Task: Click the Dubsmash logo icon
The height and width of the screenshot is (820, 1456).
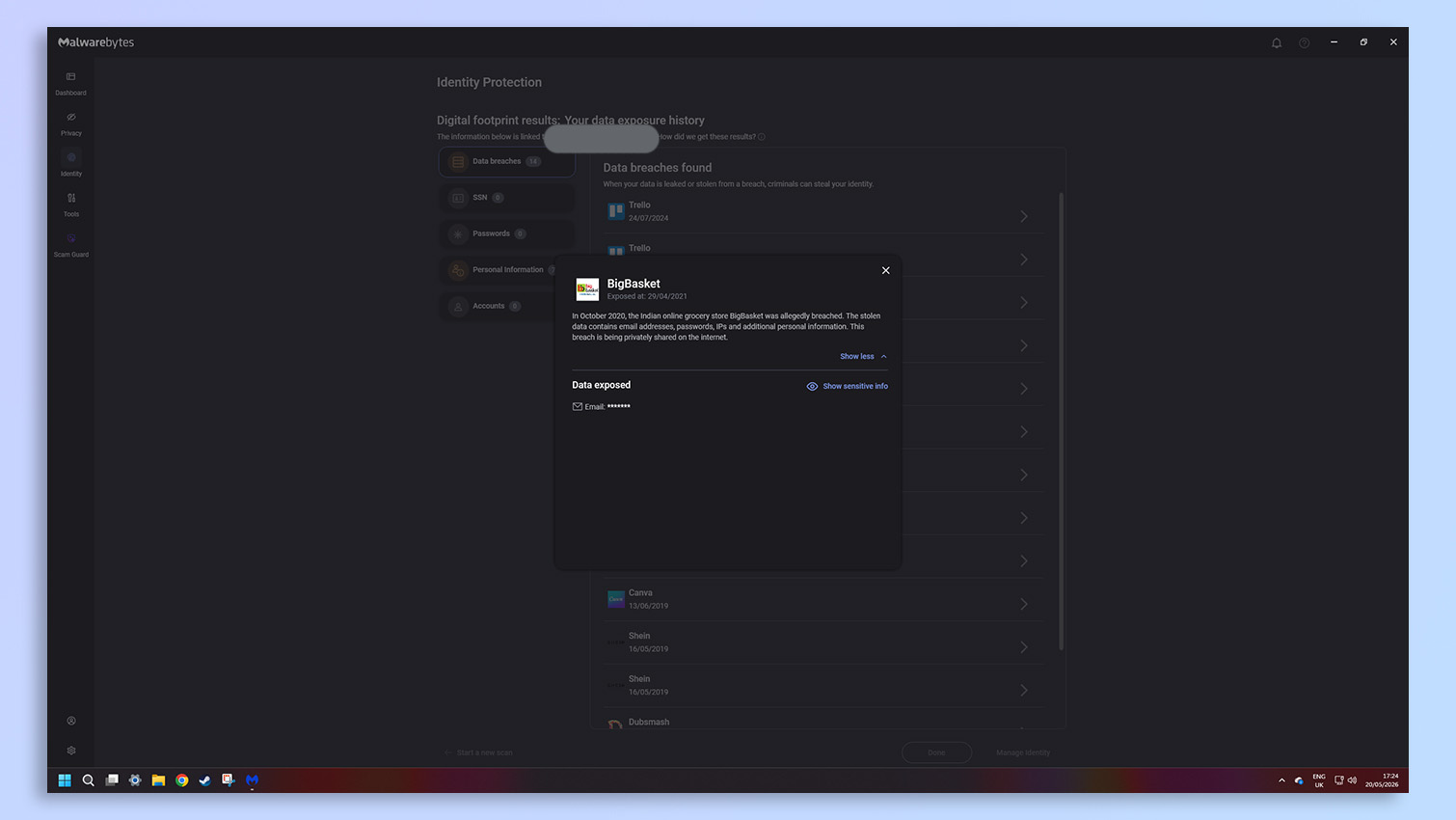Action: (x=615, y=724)
